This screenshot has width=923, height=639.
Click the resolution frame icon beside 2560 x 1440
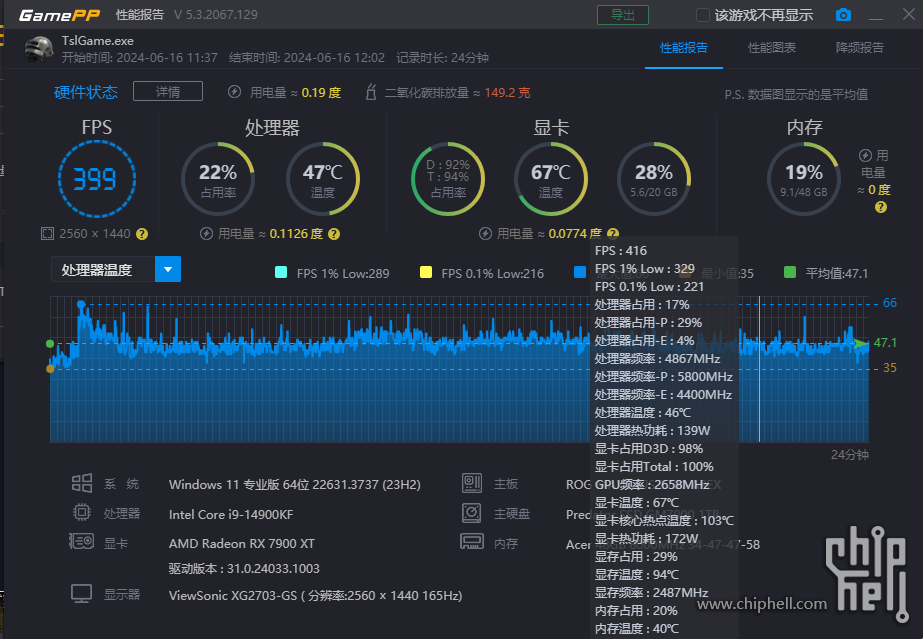[47, 234]
